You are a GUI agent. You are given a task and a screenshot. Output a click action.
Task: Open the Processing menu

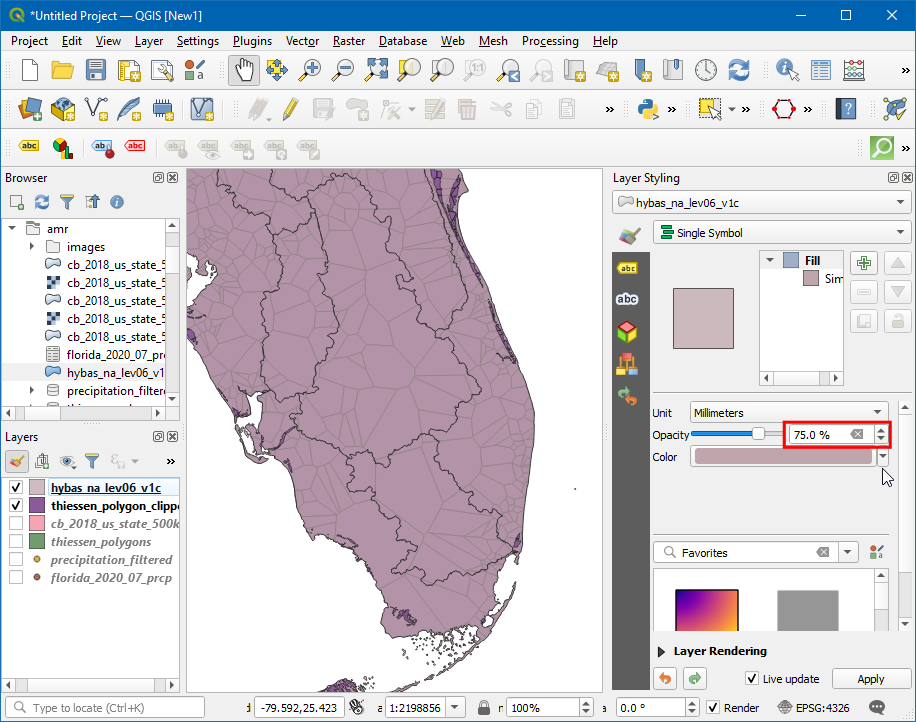click(550, 41)
